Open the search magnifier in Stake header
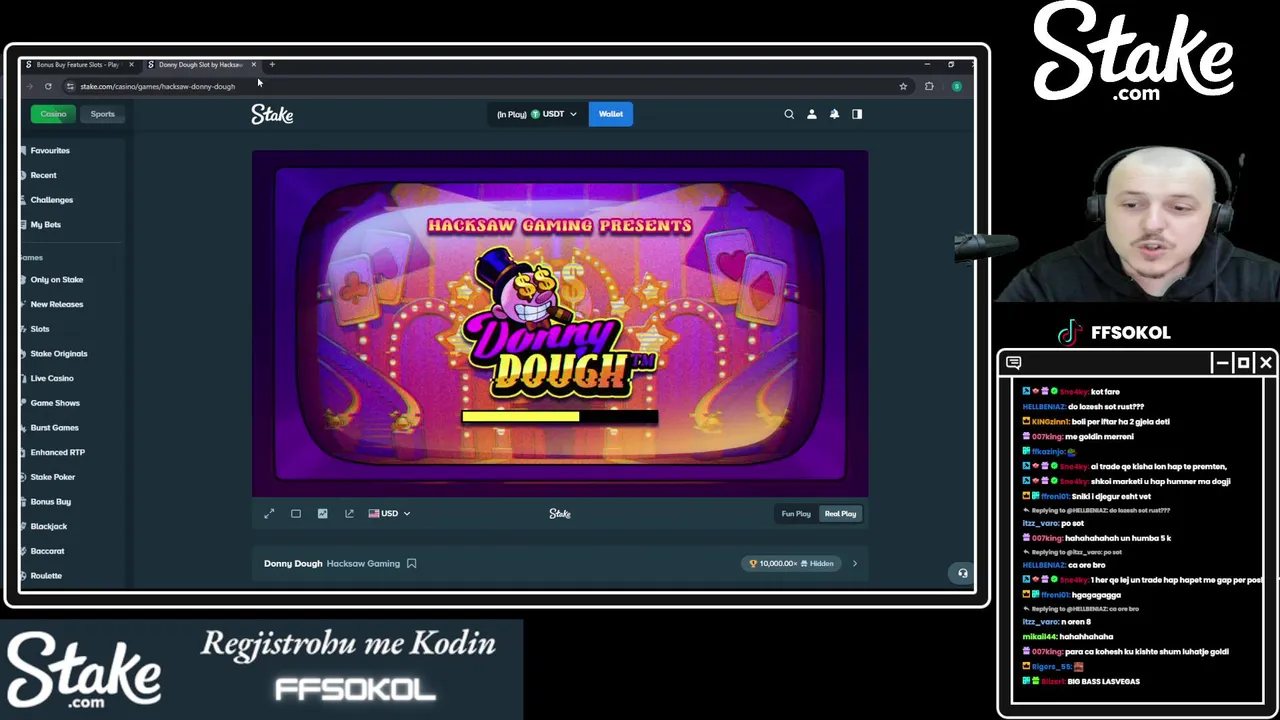Image resolution: width=1280 pixels, height=720 pixels. coord(789,114)
